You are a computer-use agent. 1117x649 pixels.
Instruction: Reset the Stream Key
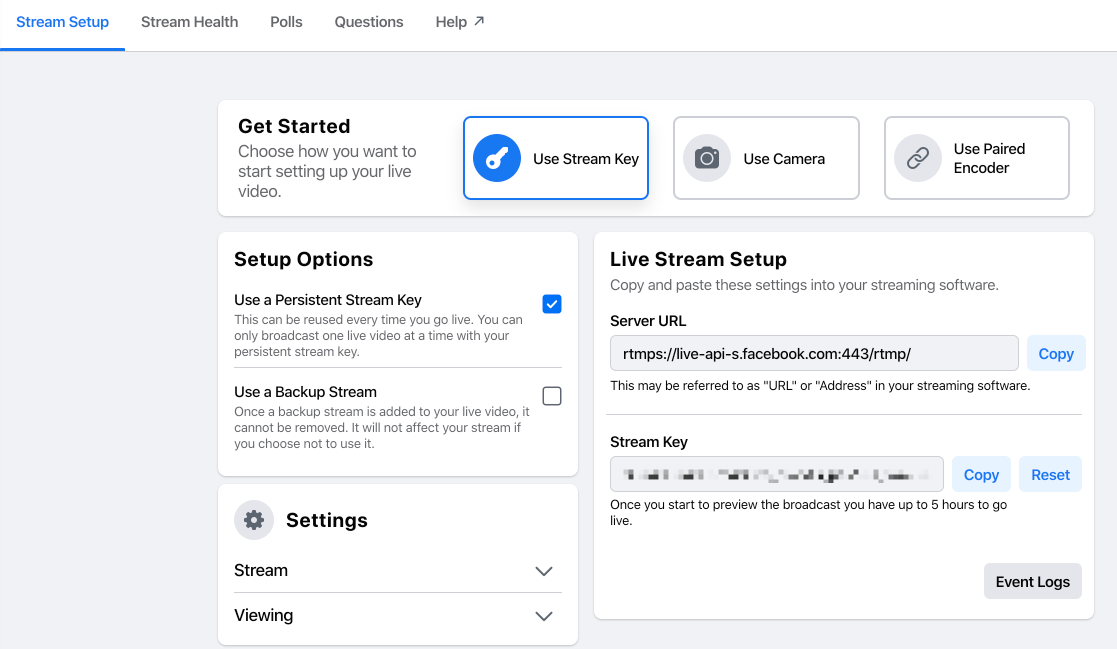pos(1050,474)
